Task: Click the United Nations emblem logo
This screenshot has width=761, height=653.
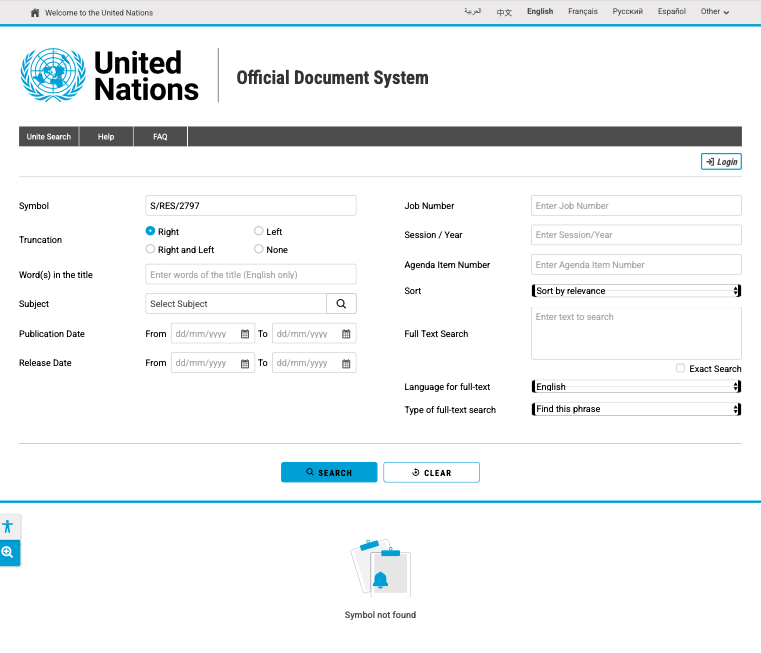Action: (x=53, y=75)
